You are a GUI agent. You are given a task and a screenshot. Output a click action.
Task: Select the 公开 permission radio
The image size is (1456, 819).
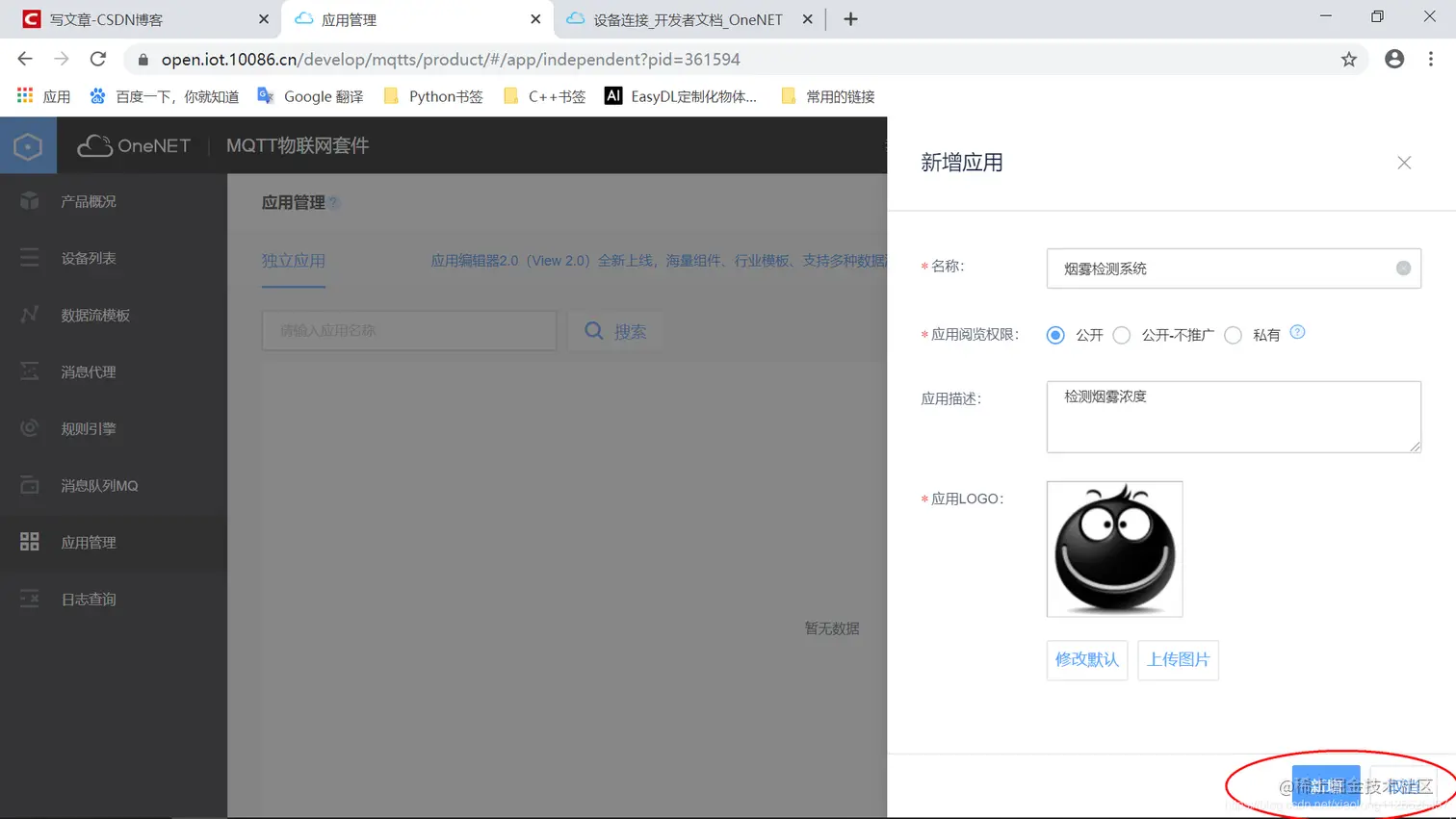pyautogui.click(x=1055, y=335)
